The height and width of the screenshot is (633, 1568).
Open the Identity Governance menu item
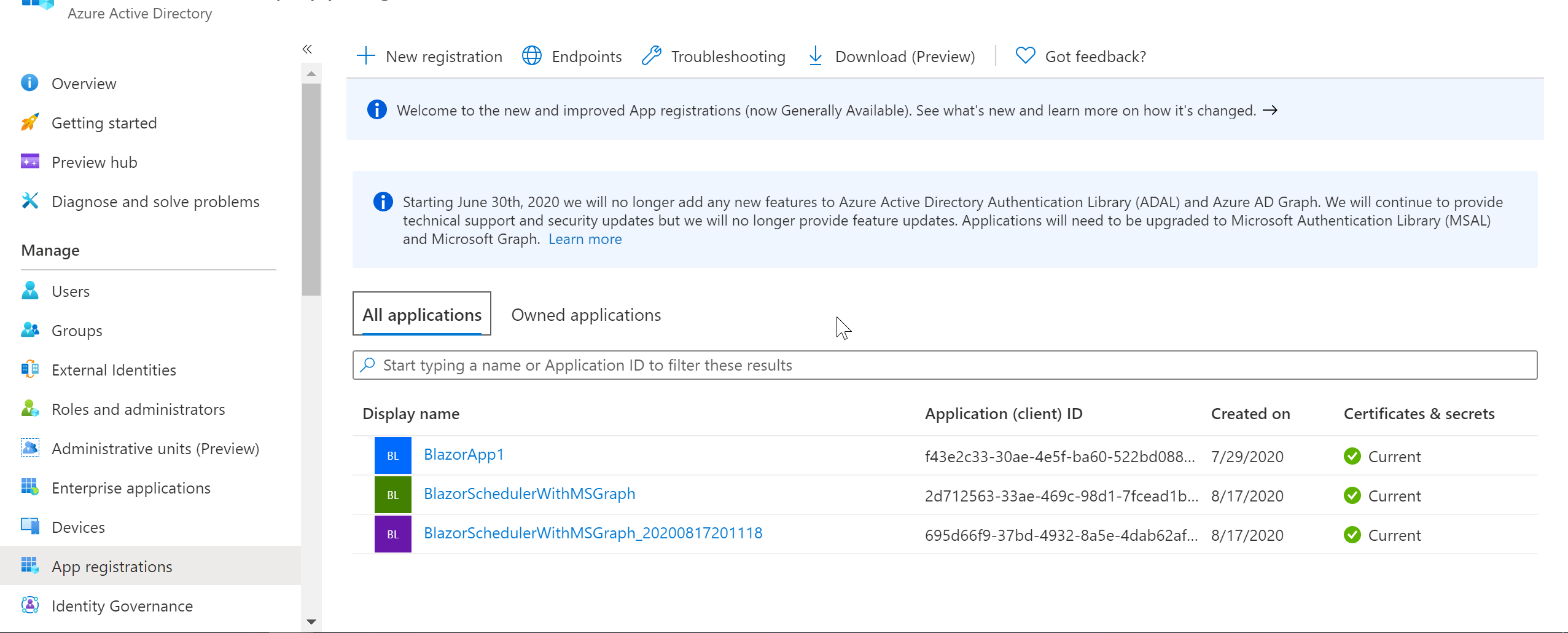click(122, 606)
